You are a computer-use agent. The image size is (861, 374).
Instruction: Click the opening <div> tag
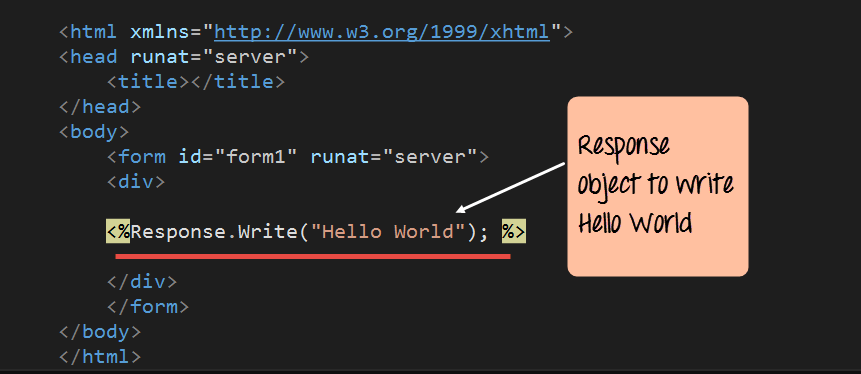pos(136,182)
